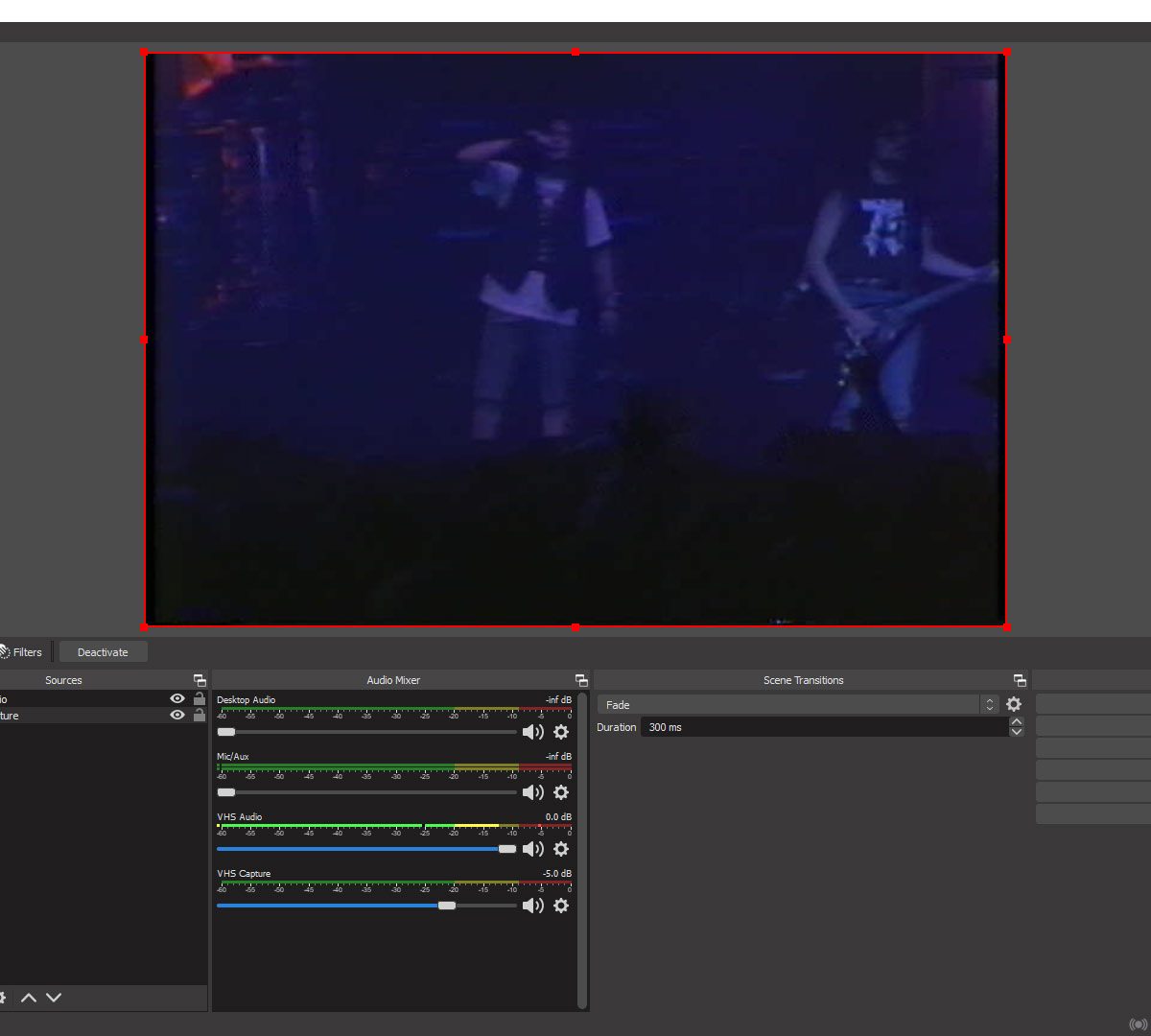Screen dimensions: 1151x1036
Task: Open Mic/Aux audio settings gear
Action: pos(561,792)
